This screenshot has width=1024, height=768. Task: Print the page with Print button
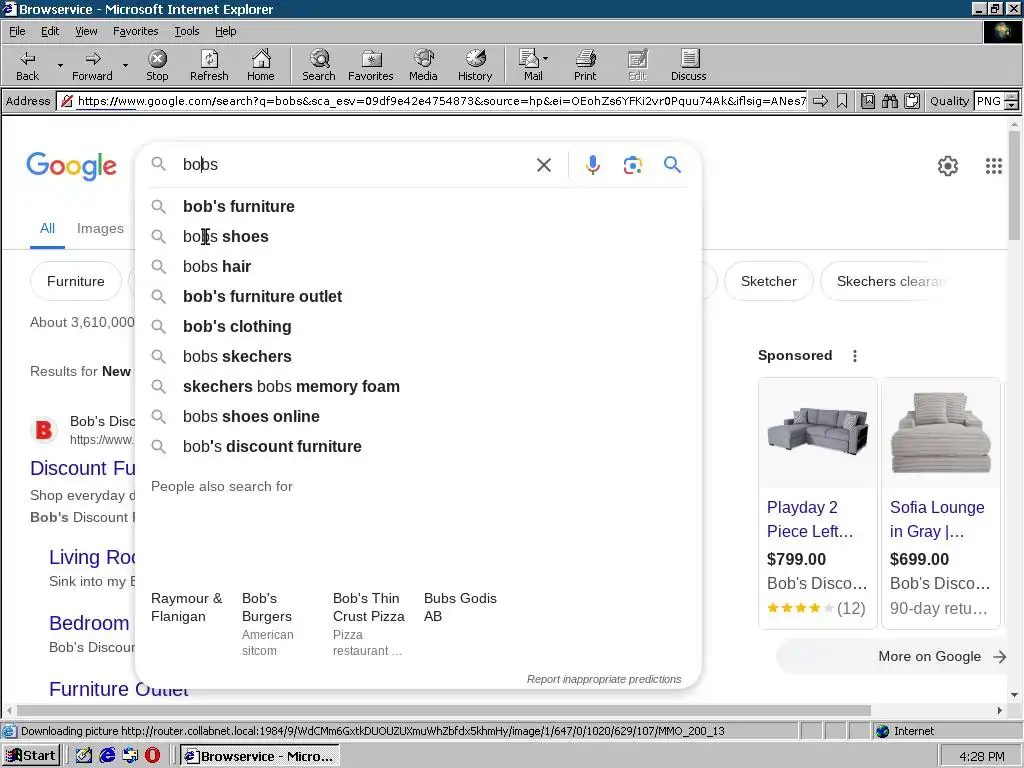pyautogui.click(x=585, y=65)
